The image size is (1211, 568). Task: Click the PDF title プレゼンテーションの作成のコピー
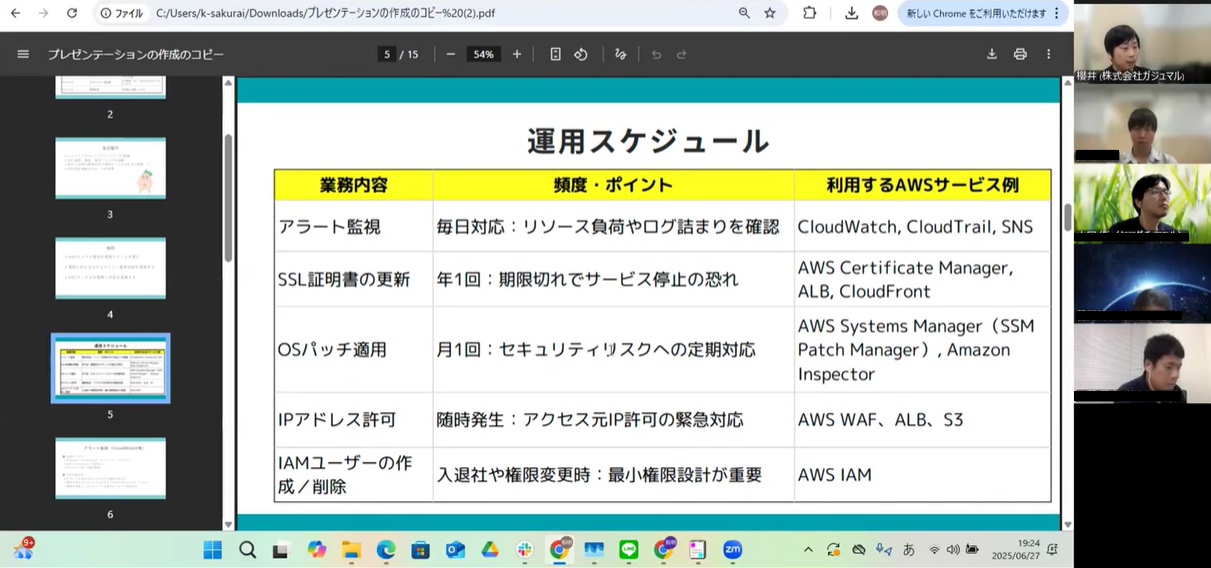click(x=136, y=54)
